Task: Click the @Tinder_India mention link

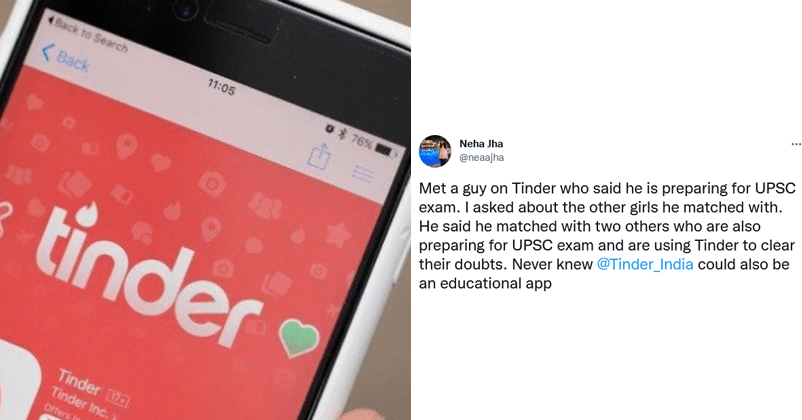Action: (645, 264)
